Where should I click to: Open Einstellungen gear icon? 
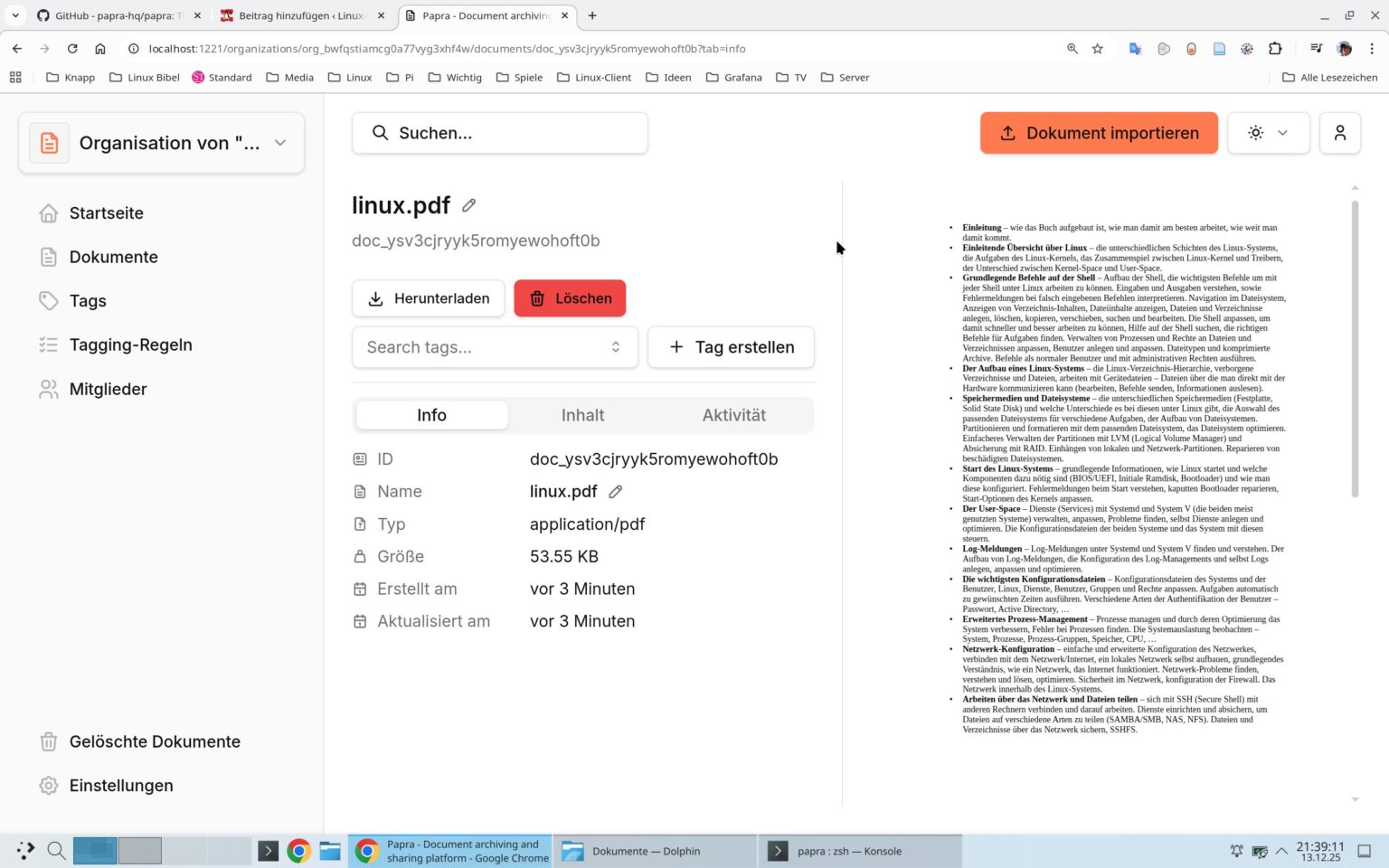[x=48, y=786]
